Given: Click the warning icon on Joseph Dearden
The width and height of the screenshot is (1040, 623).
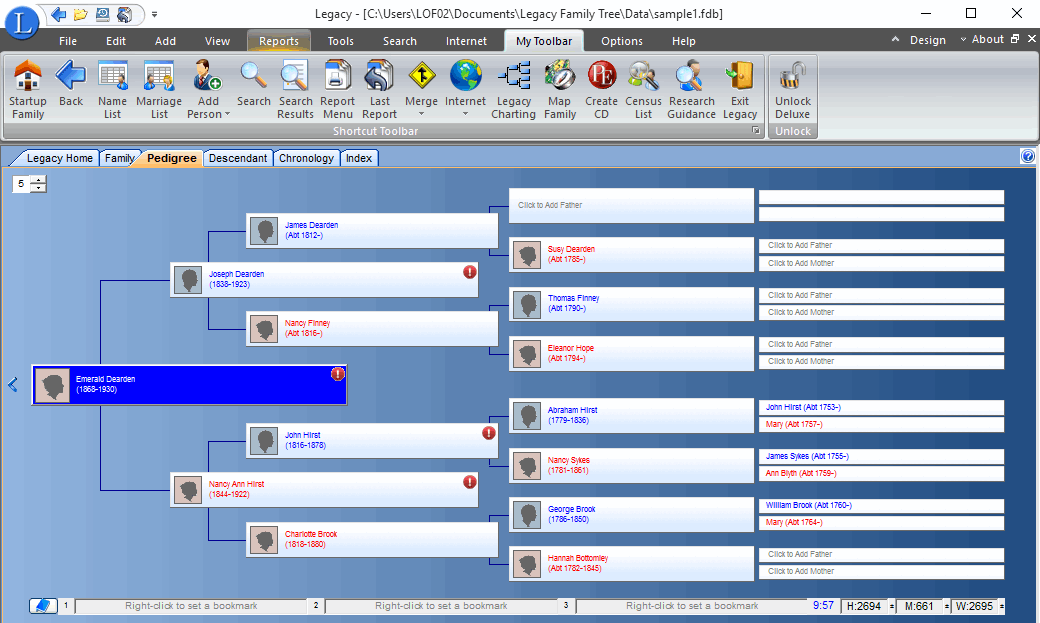Looking at the screenshot, I should 470,272.
